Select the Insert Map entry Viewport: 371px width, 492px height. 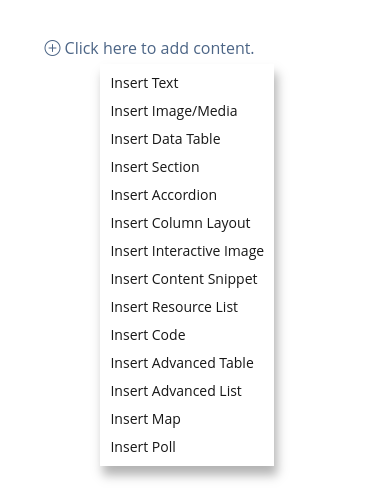pyautogui.click(x=187, y=419)
